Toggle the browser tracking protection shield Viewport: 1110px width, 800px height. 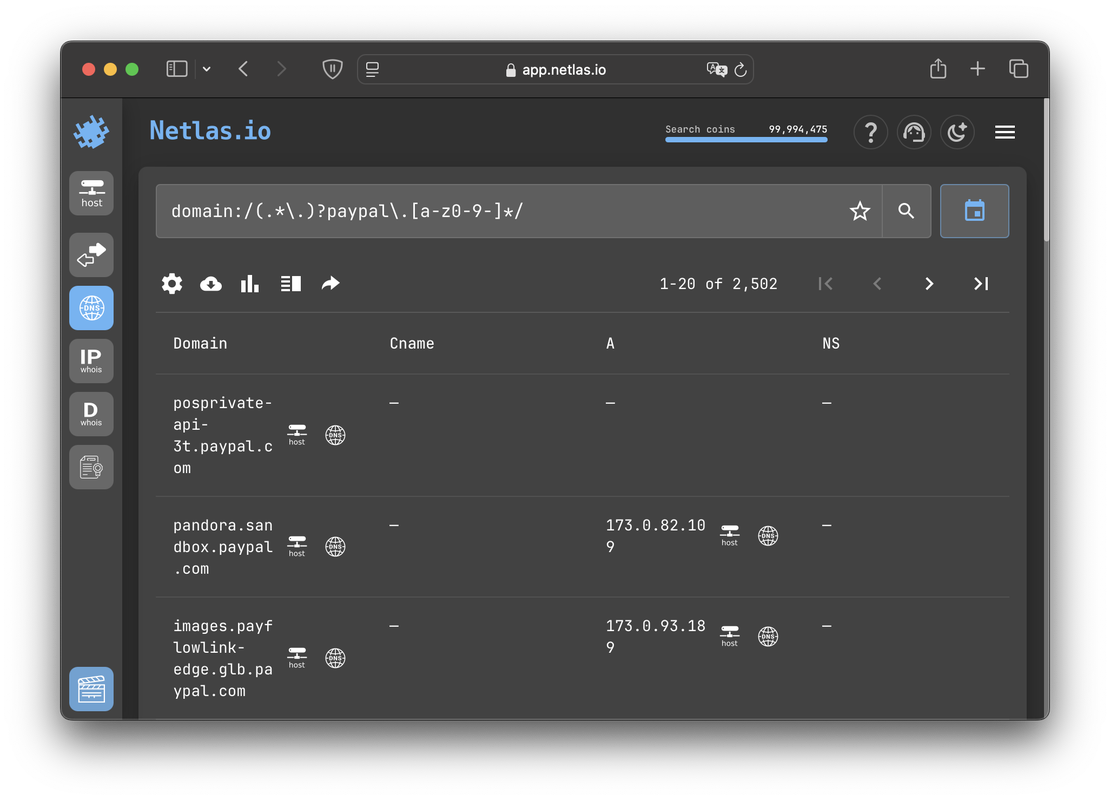331,68
